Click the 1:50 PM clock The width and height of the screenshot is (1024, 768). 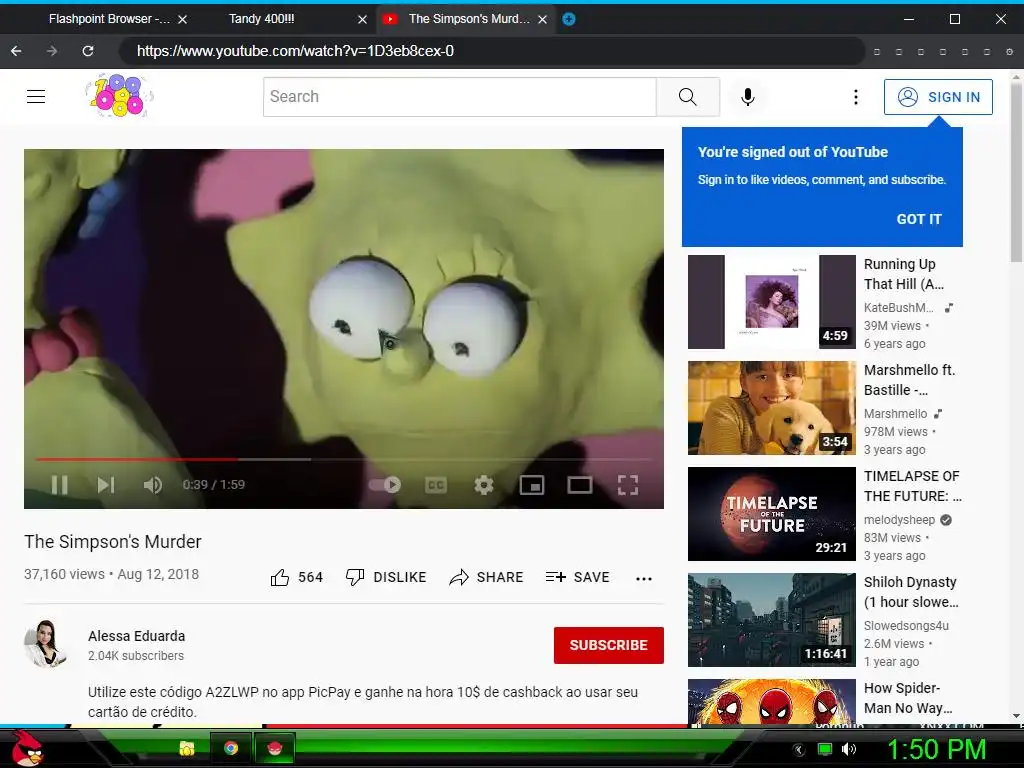[936, 749]
